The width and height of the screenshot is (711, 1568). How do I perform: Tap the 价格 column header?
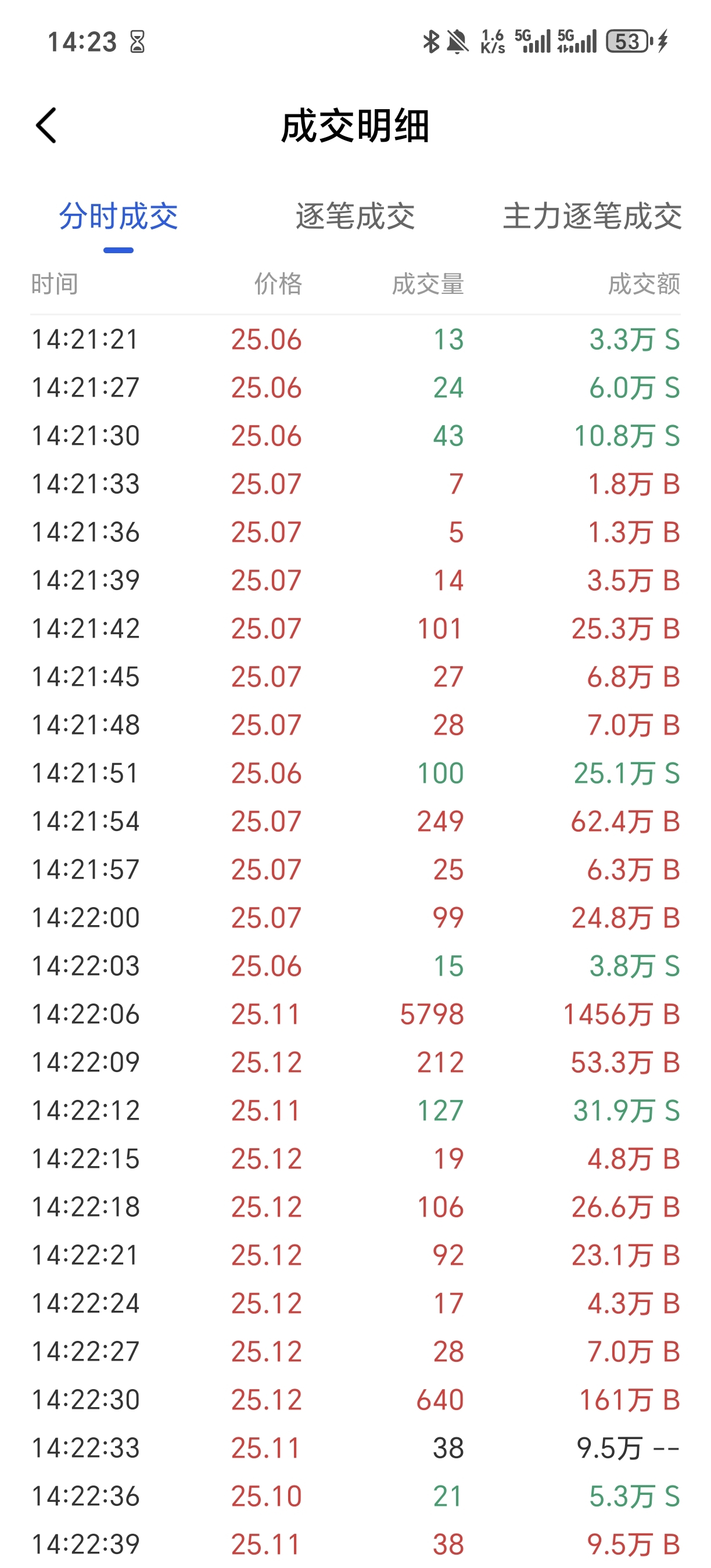click(278, 284)
